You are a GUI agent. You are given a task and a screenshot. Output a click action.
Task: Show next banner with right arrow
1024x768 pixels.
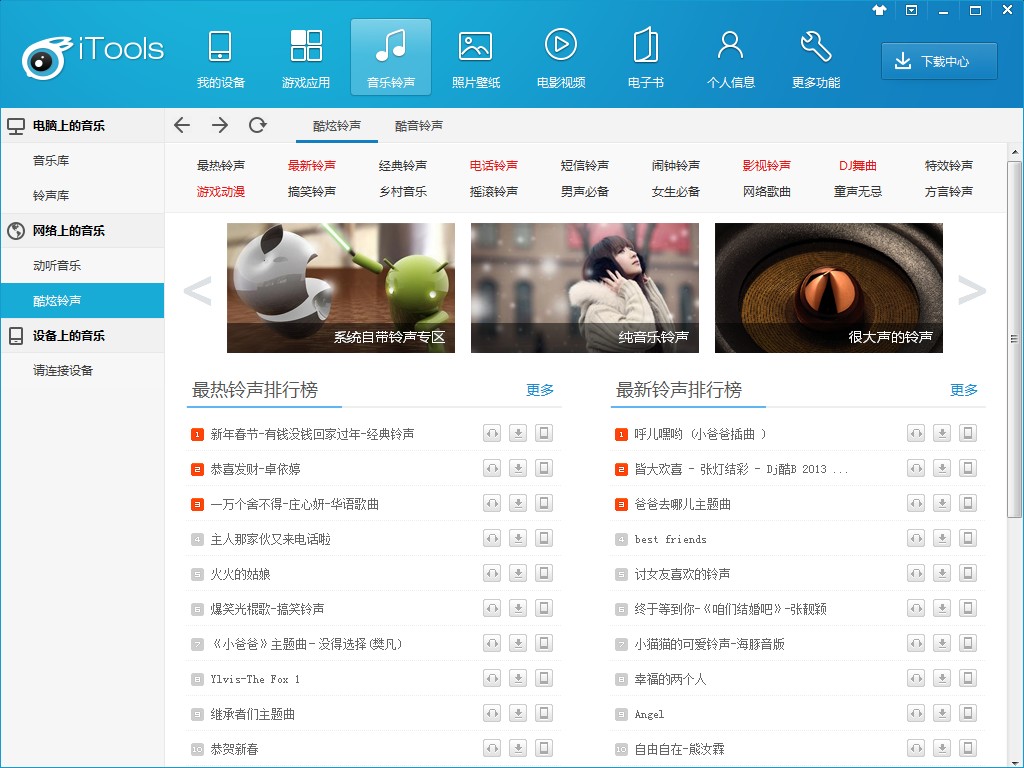pyautogui.click(x=971, y=290)
